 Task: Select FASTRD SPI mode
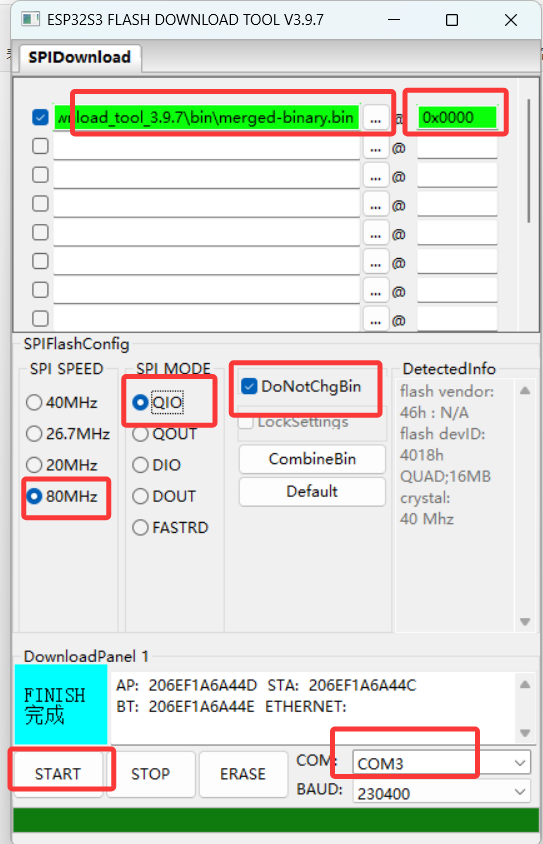pyautogui.click(x=171, y=528)
